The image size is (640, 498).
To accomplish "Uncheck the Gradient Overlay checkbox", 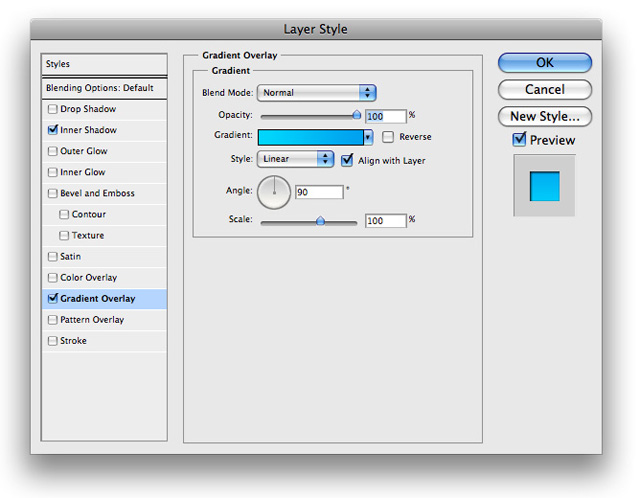I will [52, 298].
